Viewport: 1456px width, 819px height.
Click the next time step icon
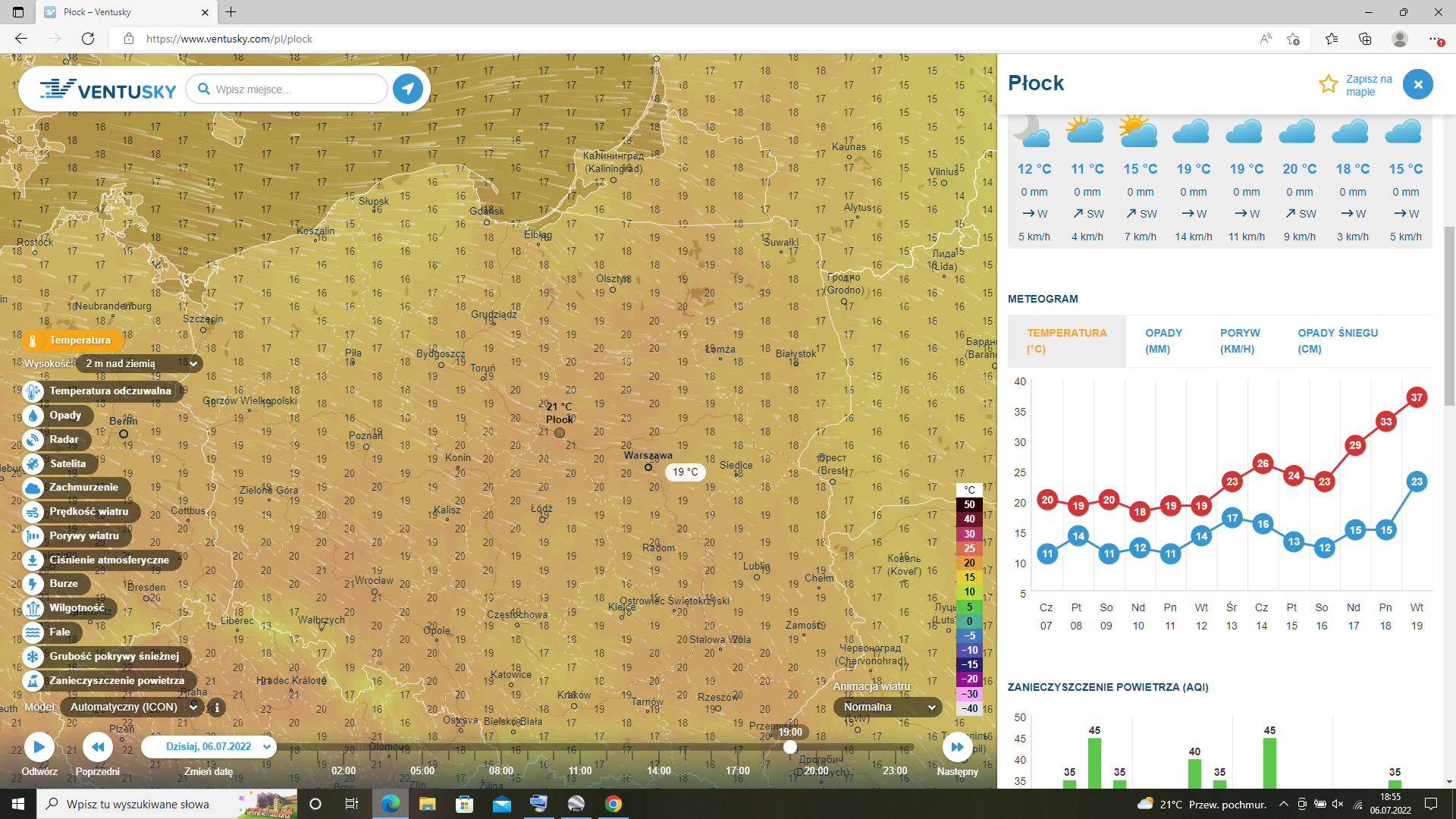[957, 747]
